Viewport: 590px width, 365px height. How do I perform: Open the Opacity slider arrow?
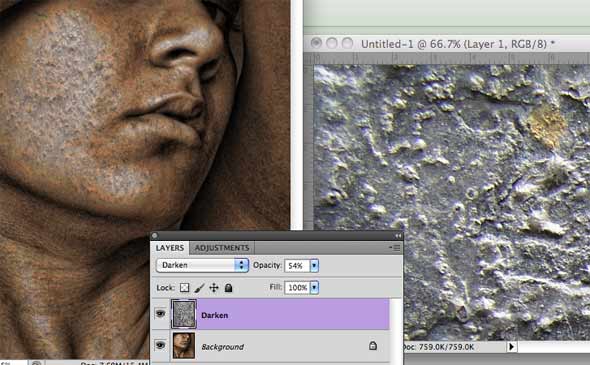pos(314,266)
